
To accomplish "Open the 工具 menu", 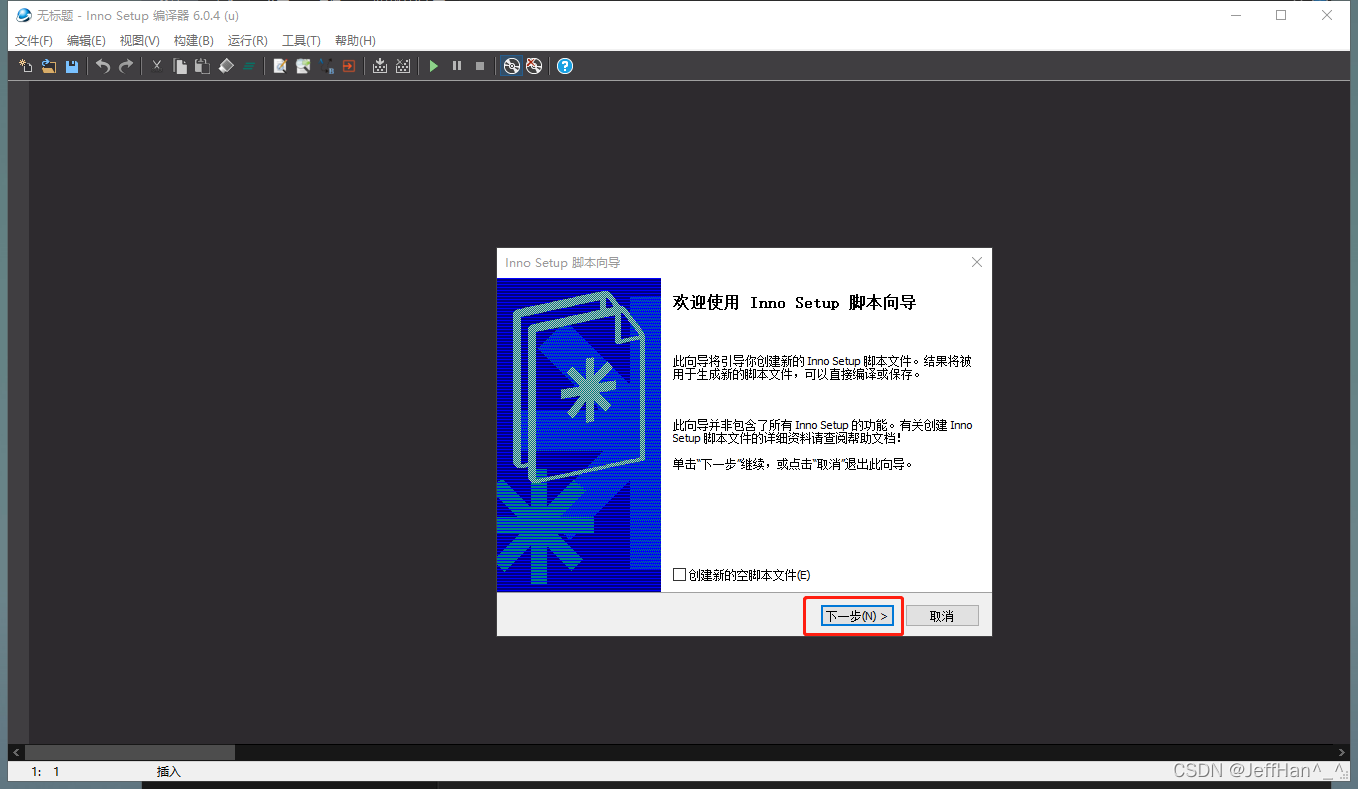I will point(300,40).
